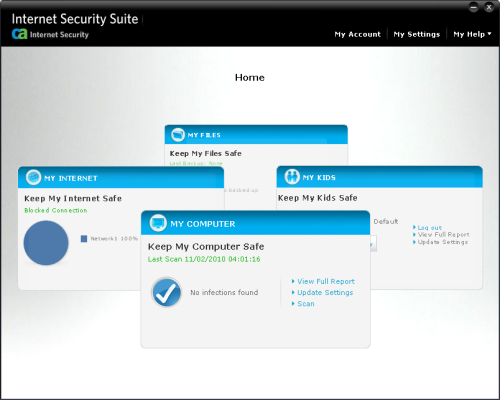500x400 pixels.
Task: Click the CA Internet Security logo
Action: [x=50, y=34]
